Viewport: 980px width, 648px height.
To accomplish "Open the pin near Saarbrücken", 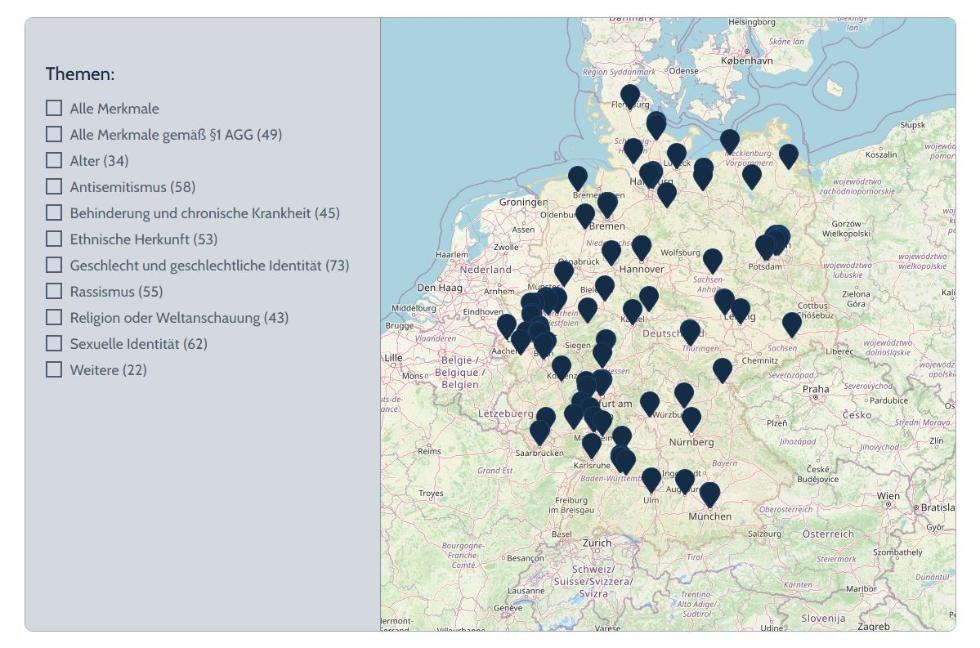I will [x=540, y=432].
